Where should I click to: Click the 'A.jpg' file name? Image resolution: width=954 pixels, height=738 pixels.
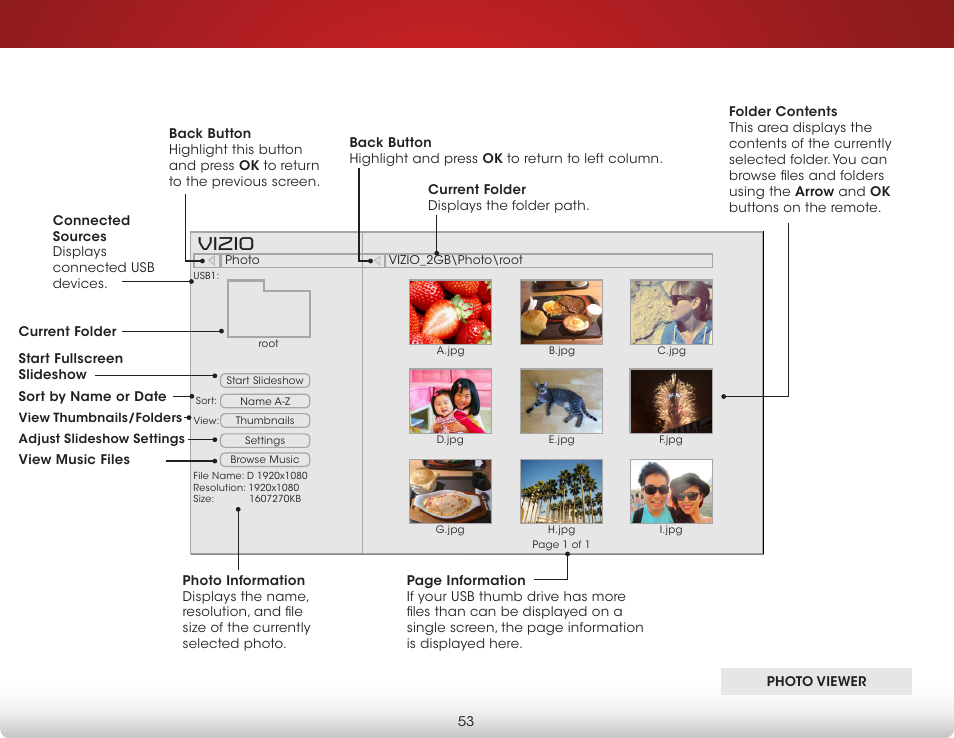[x=450, y=351]
